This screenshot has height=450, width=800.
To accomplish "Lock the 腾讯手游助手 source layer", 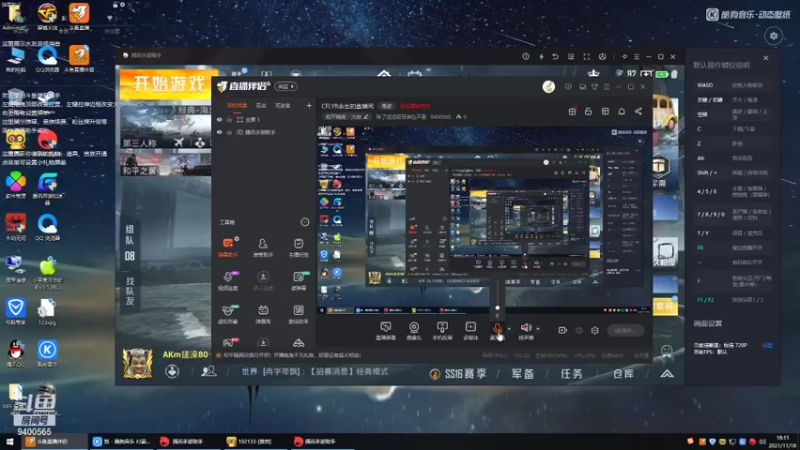I will tap(230, 132).
